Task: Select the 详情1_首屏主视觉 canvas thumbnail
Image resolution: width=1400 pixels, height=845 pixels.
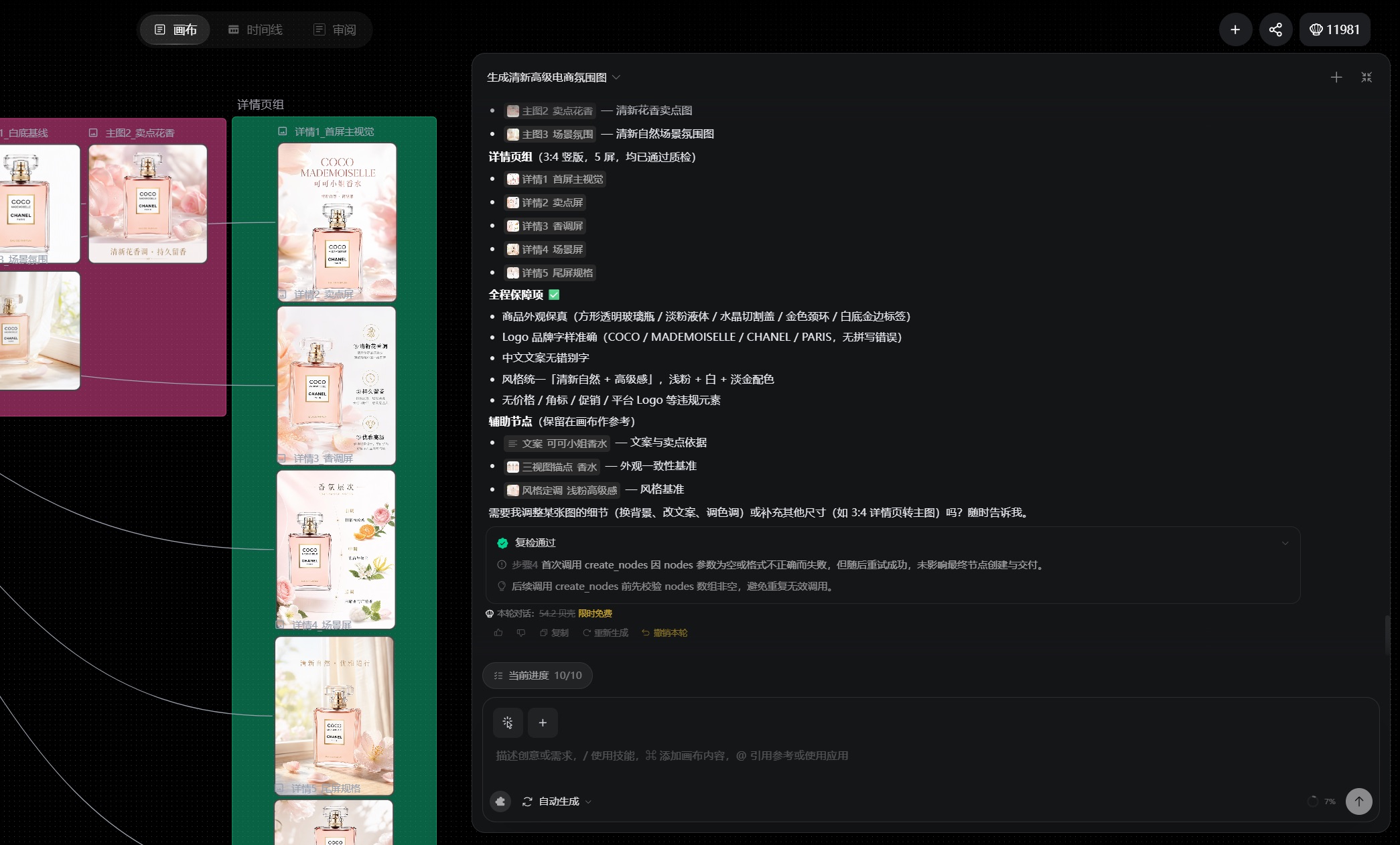Action: click(x=337, y=222)
